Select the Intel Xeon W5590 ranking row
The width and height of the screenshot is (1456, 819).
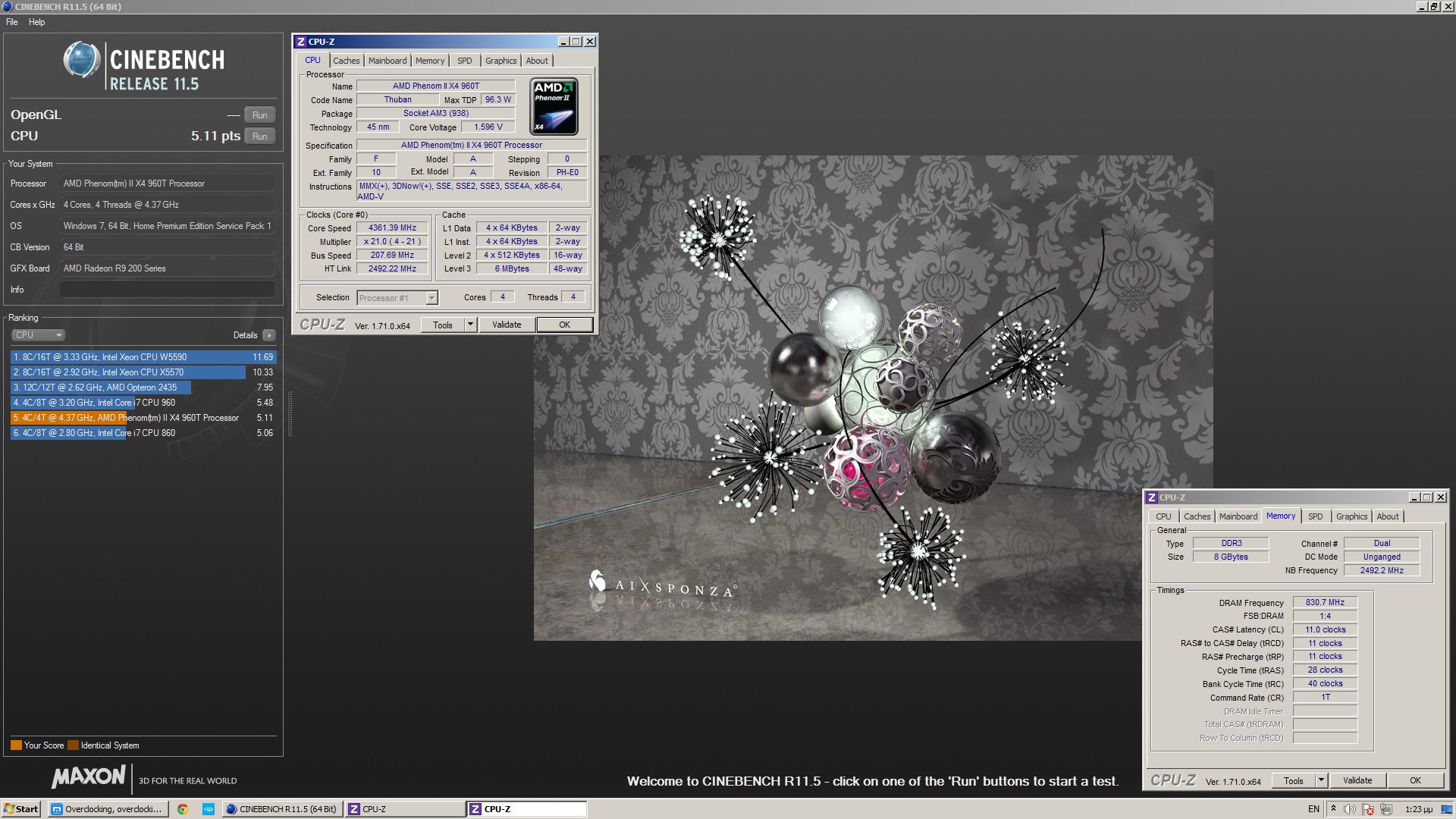click(143, 357)
